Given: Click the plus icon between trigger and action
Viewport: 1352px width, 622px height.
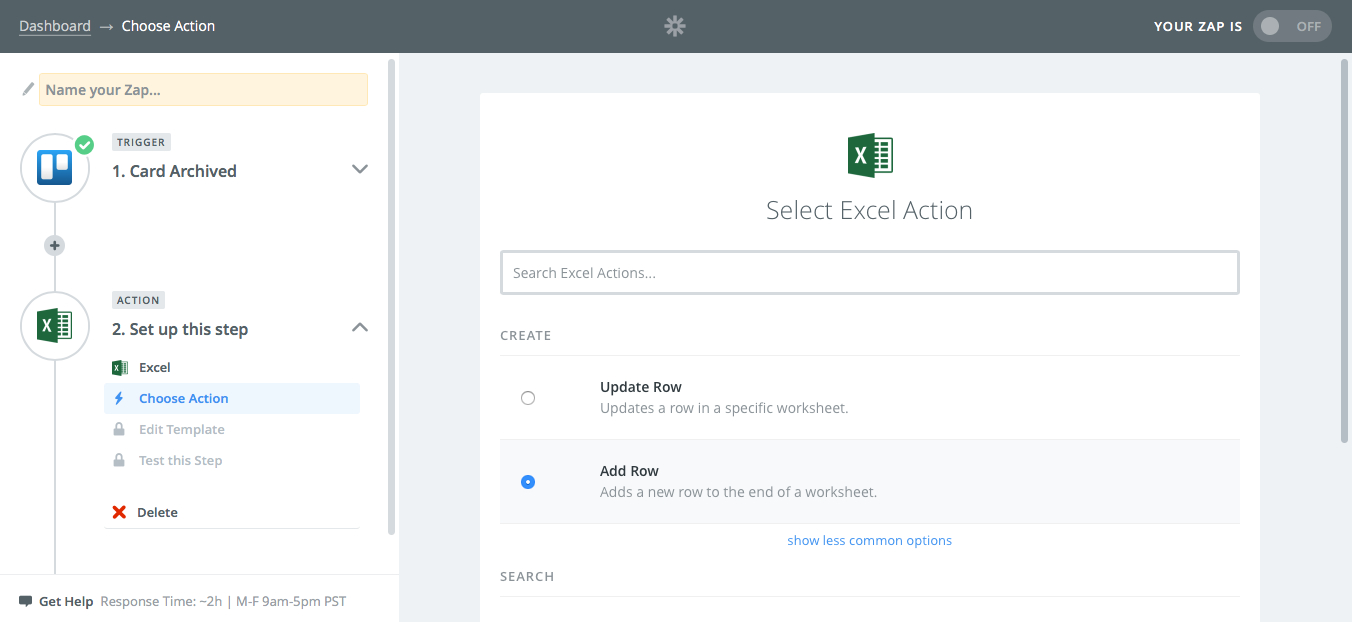Looking at the screenshot, I should (x=54, y=244).
